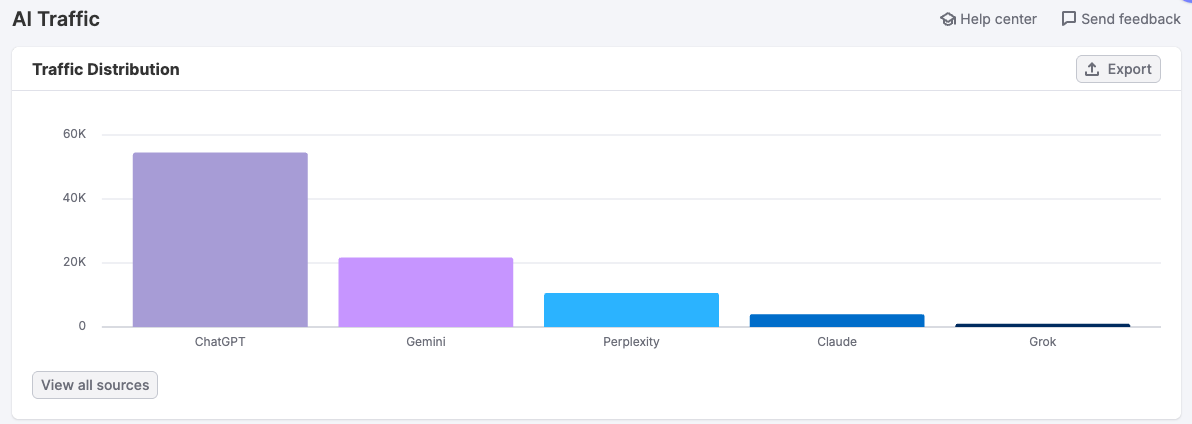
Task: Click the Traffic Distribution heading
Action: (x=106, y=69)
